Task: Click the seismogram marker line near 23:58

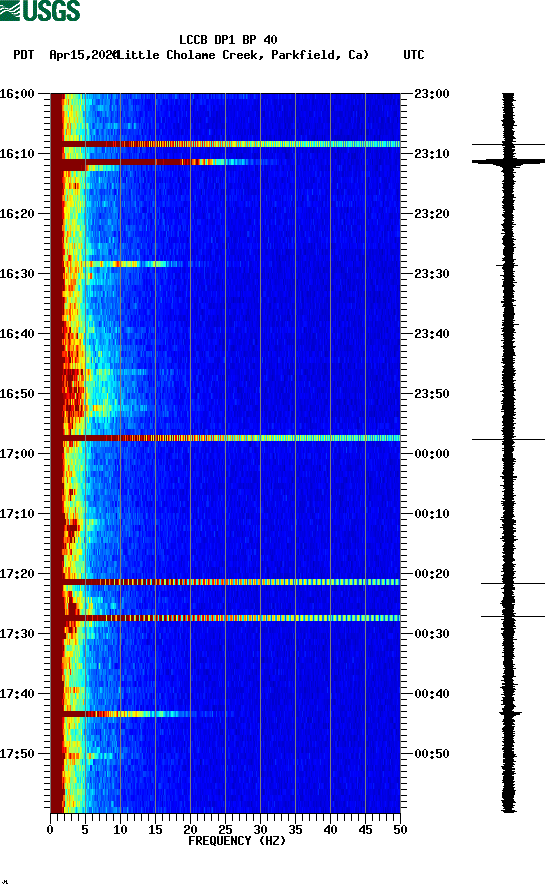Action: coord(508,439)
